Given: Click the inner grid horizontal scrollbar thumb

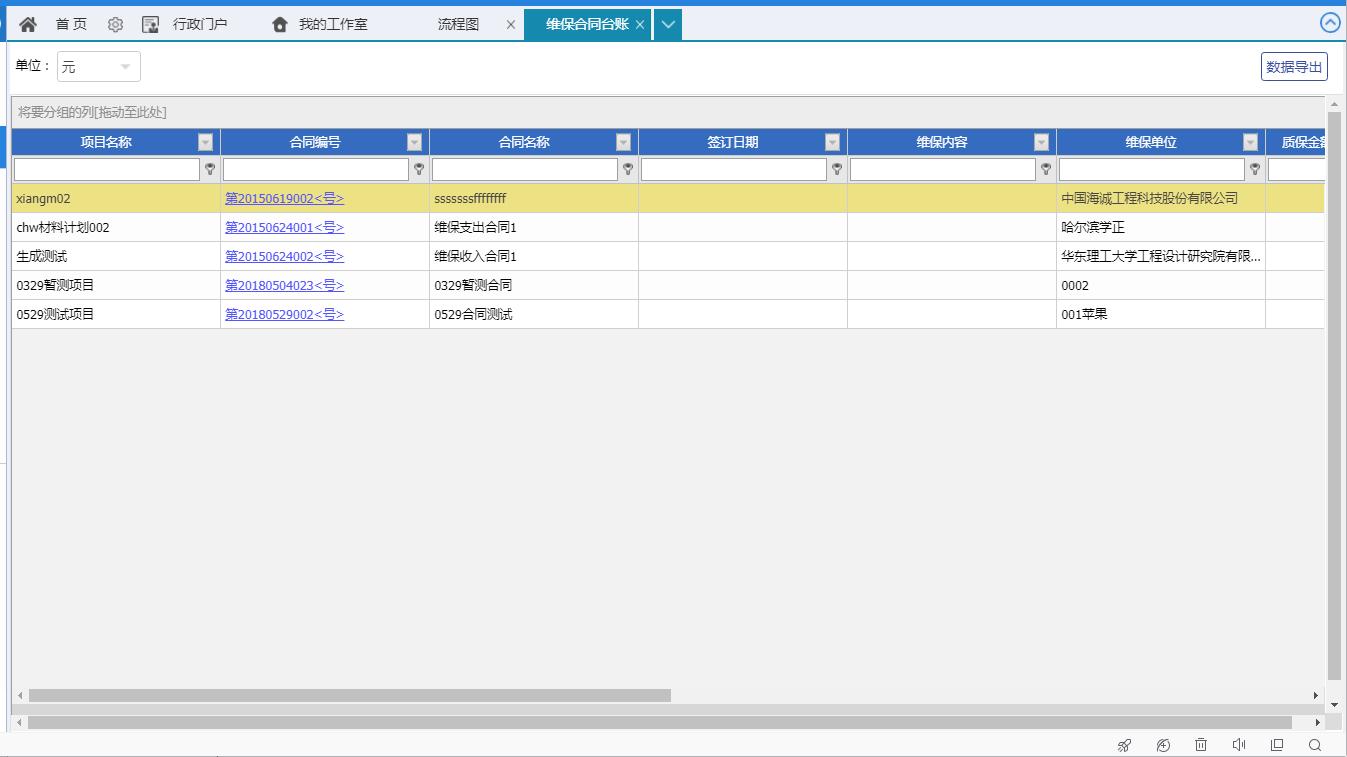Looking at the screenshot, I should tap(350, 695).
